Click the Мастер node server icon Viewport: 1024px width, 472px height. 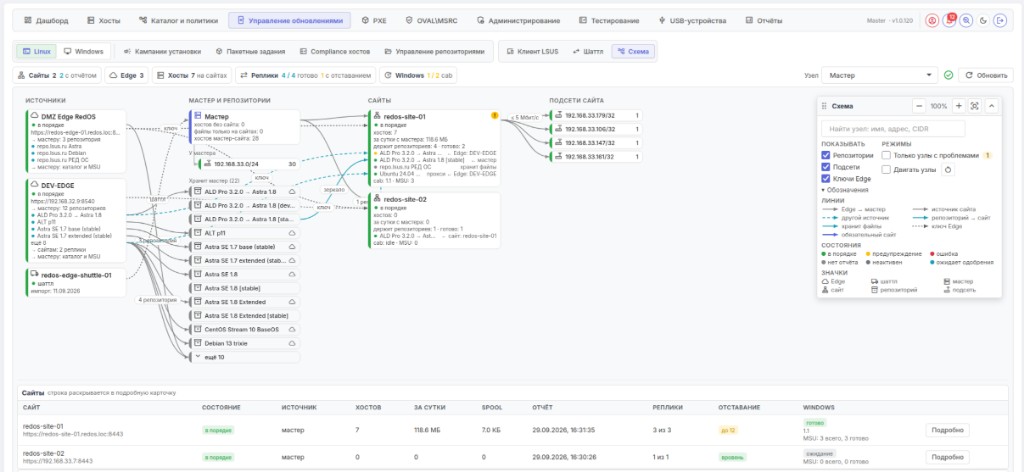pos(199,116)
